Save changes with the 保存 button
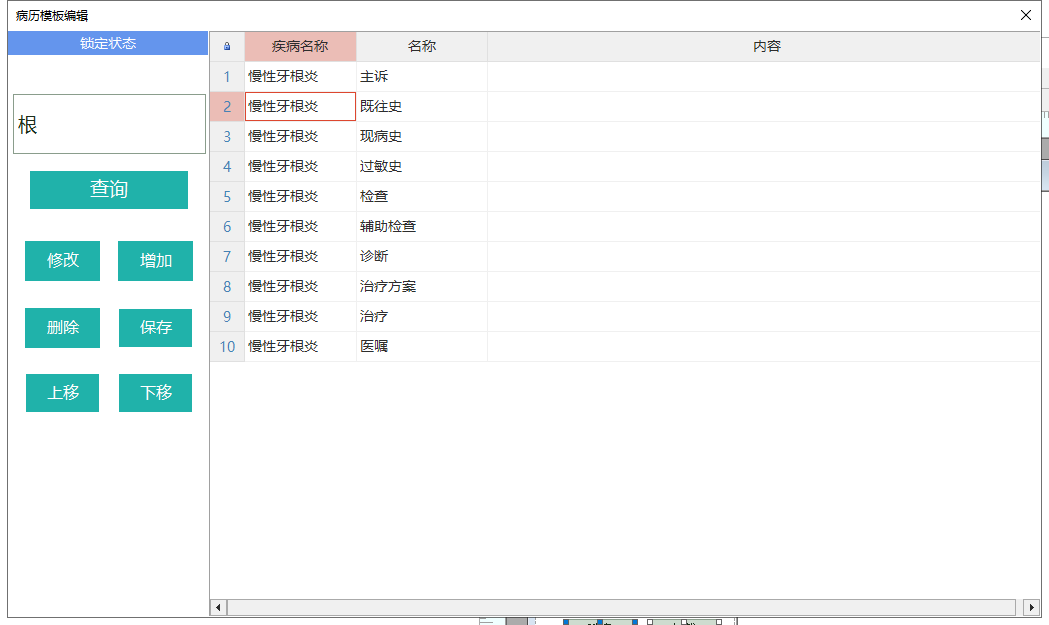This screenshot has height=625, width=1049. pyautogui.click(x=155, y=328)
